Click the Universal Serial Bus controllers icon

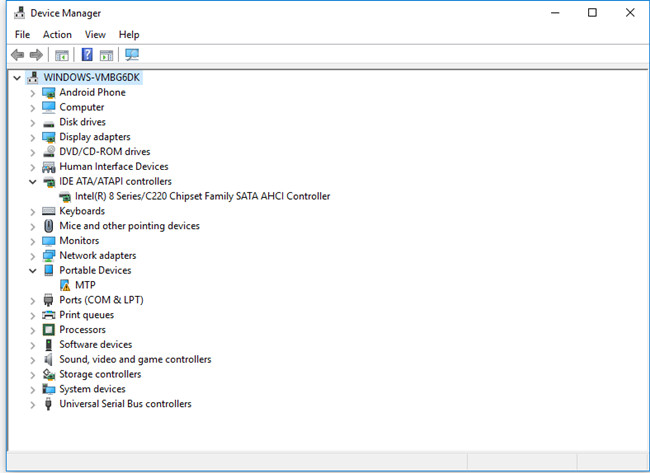click(48, 404)
